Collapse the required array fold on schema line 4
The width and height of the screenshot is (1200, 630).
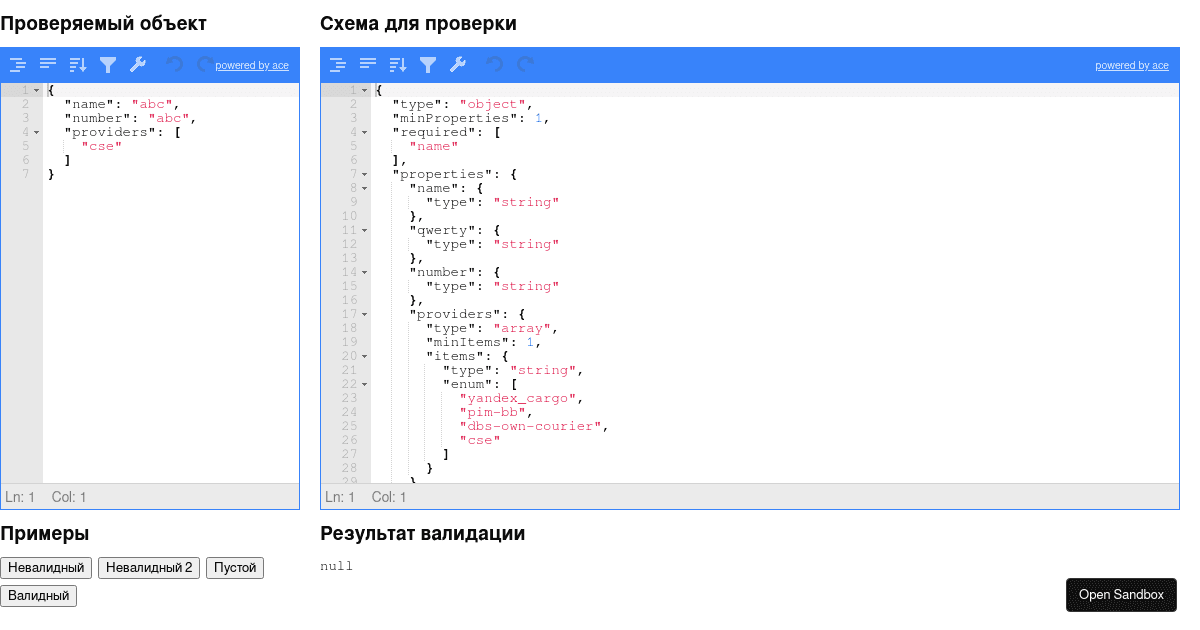coord(364,132)
